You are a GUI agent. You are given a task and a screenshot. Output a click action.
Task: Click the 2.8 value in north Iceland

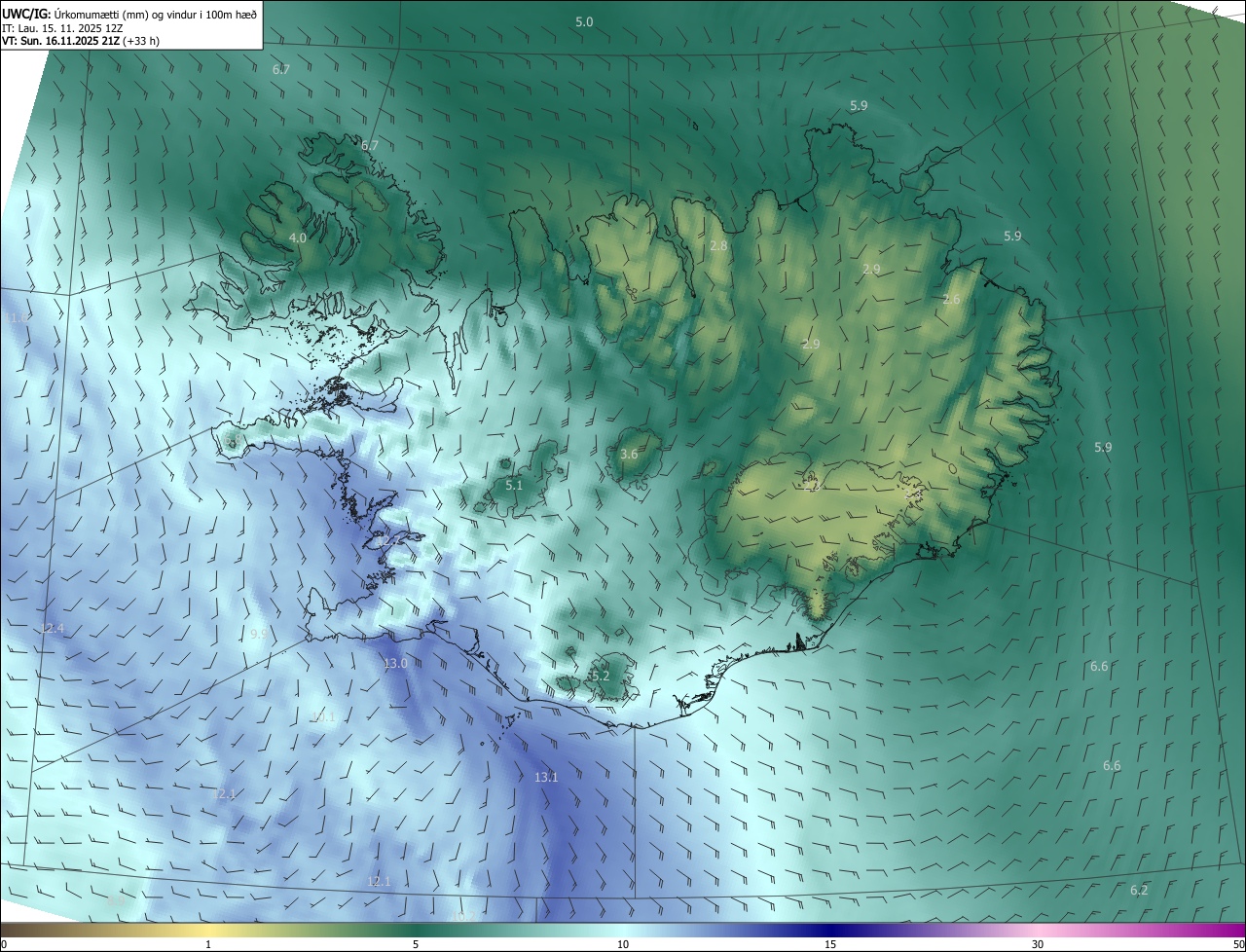[x=718, y=246]
